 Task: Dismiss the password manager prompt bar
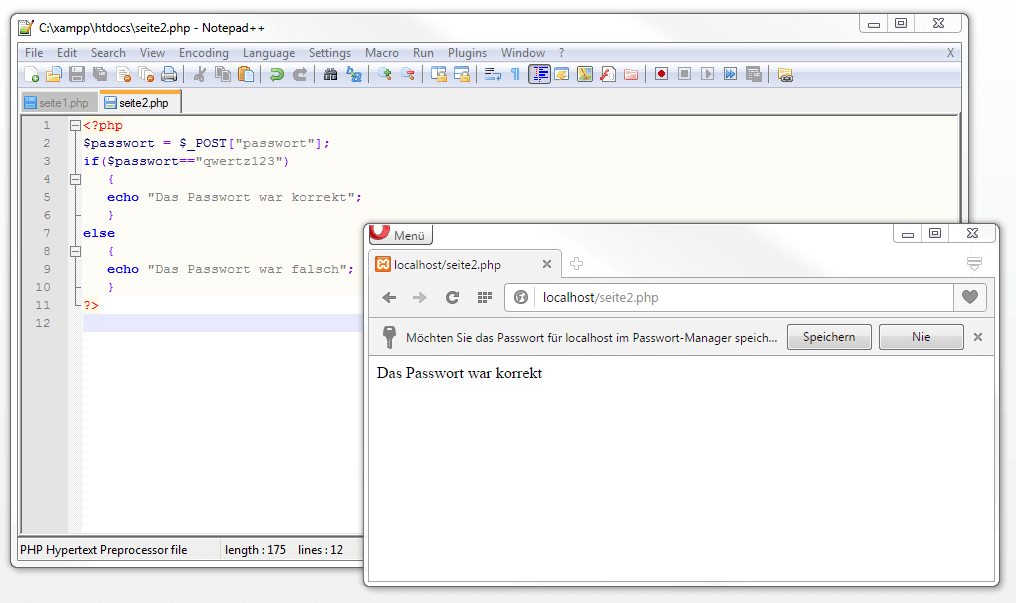[978, 337]
